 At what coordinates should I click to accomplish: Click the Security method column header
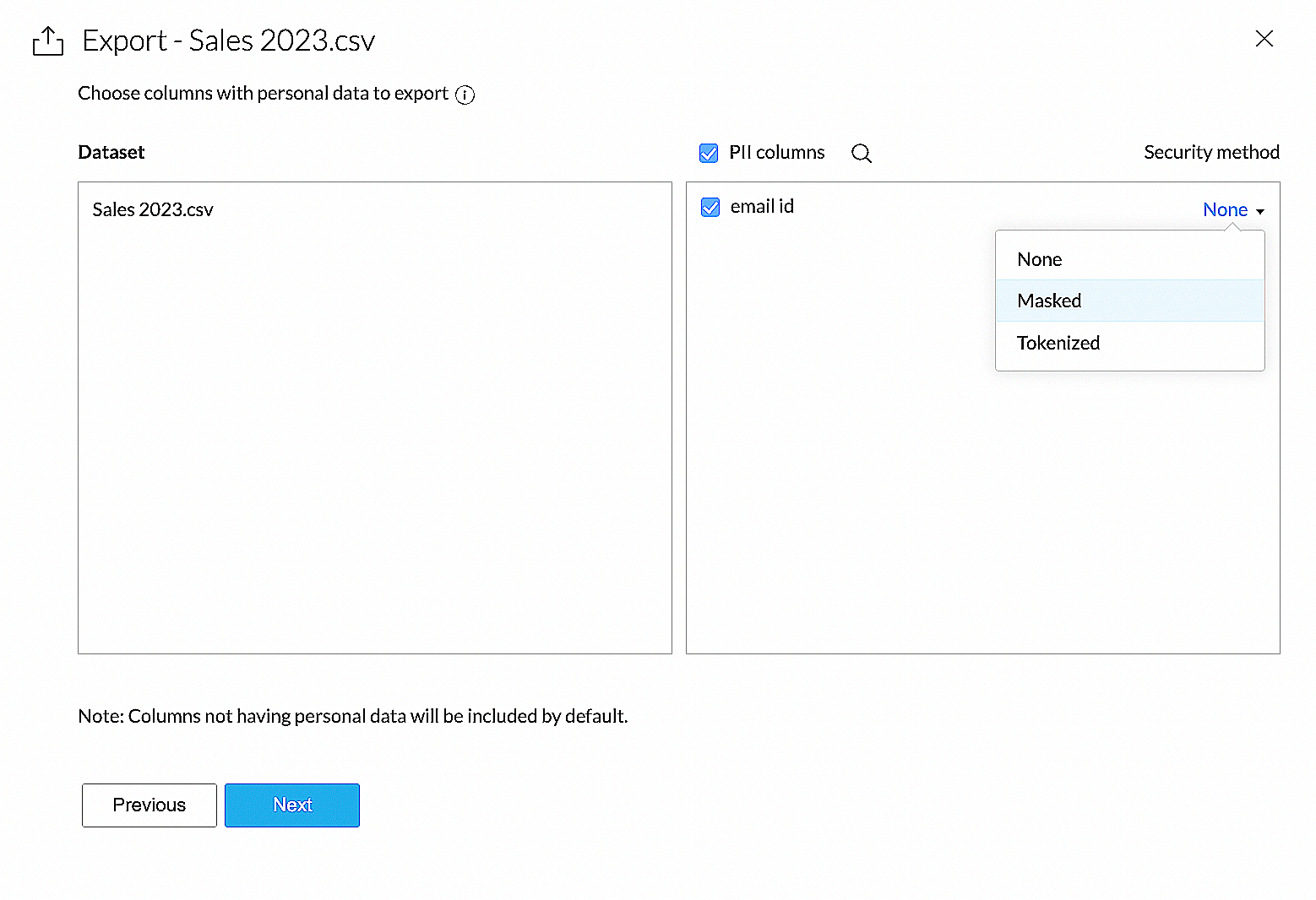[x=1211, y=153]
